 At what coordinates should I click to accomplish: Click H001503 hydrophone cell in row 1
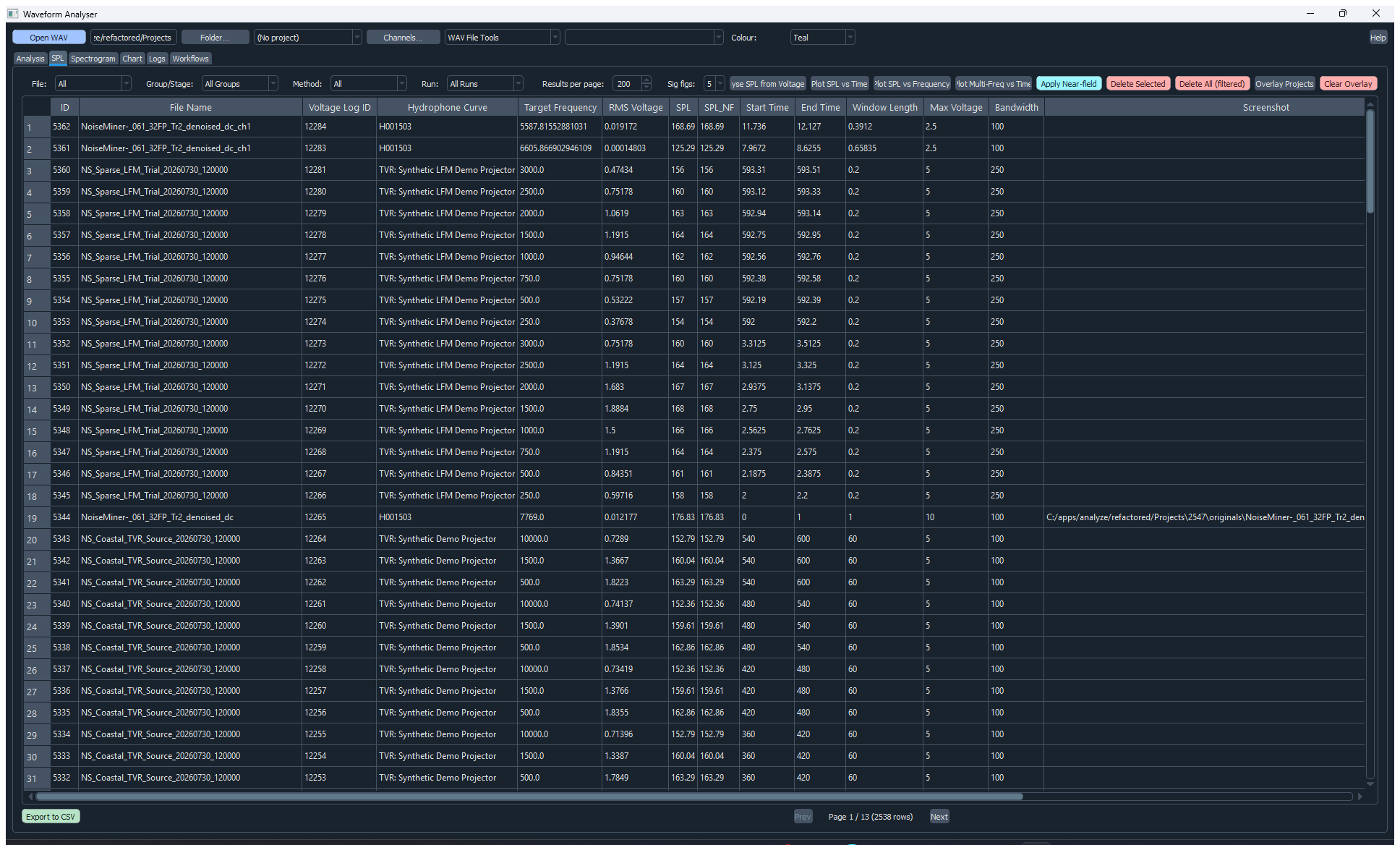[447, 127]
